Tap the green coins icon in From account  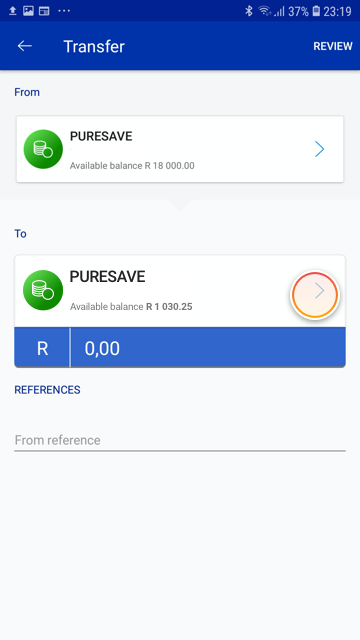click(x=43, y=149)
